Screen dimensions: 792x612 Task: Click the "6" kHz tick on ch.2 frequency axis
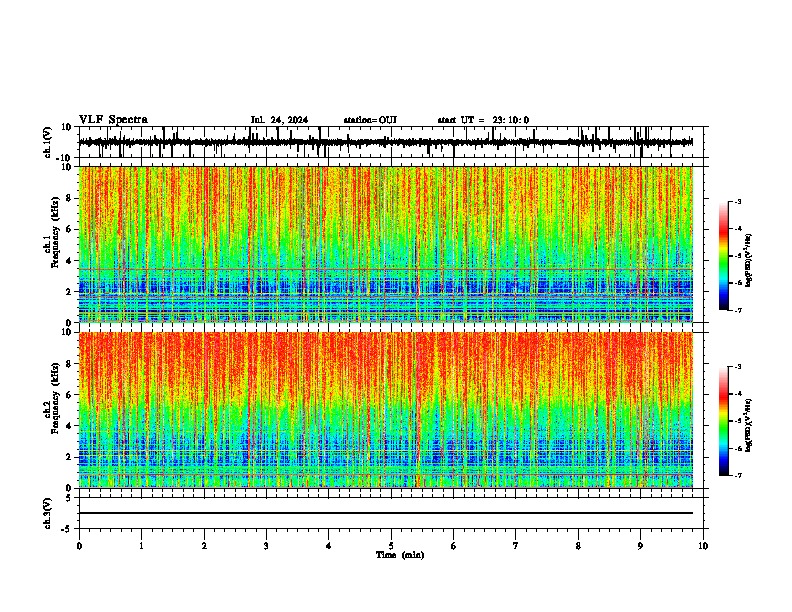pos(69,395)
